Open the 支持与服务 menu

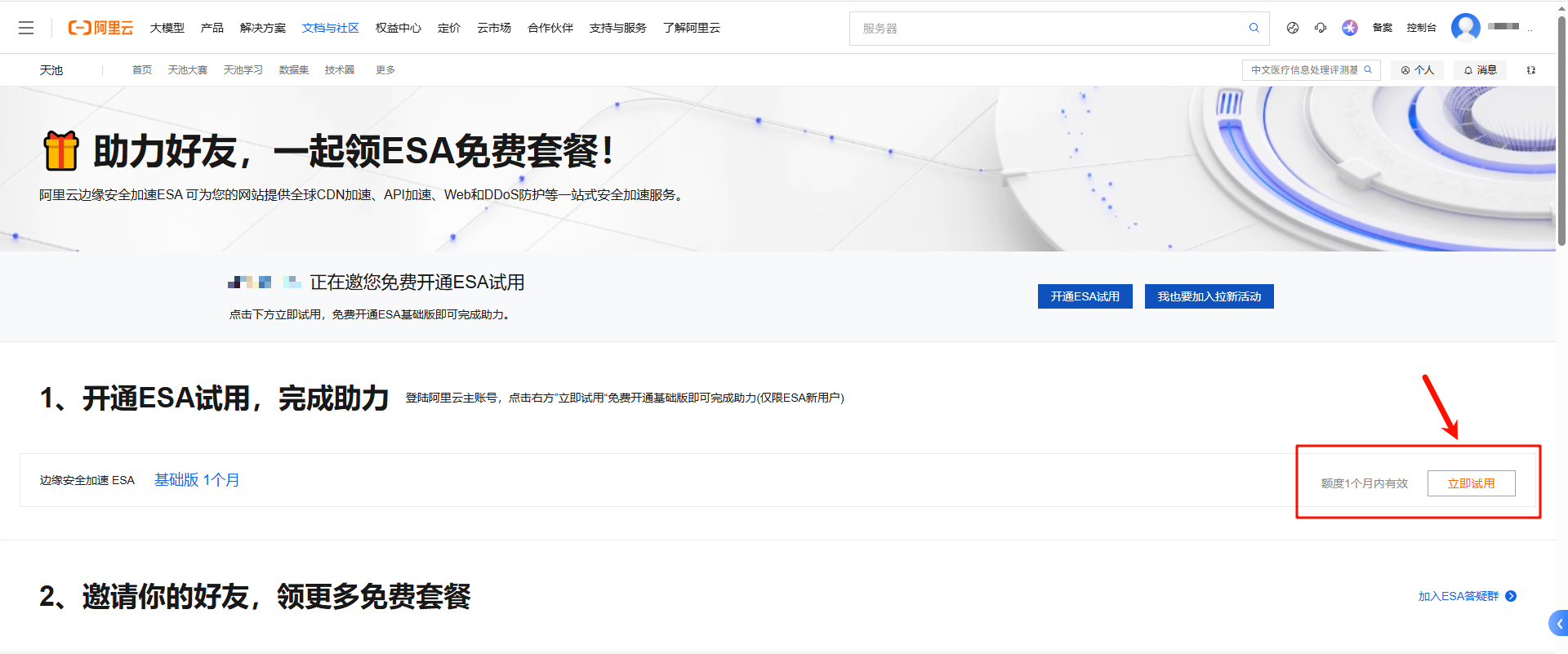coord(618,28)
